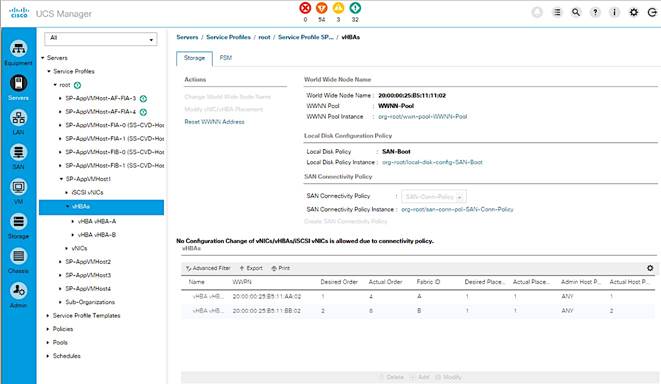This screenshot has height=384, width=661.
Task: Click the critical faults red icon
Action: coord(305,8)
